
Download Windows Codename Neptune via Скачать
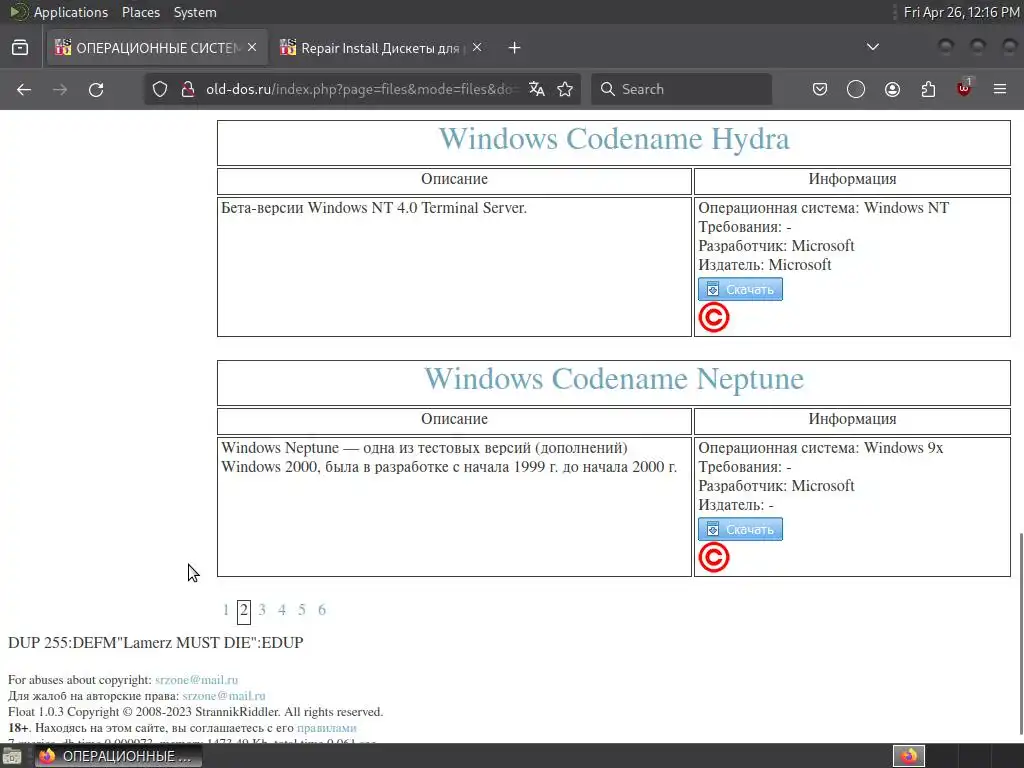click(740, 530)
